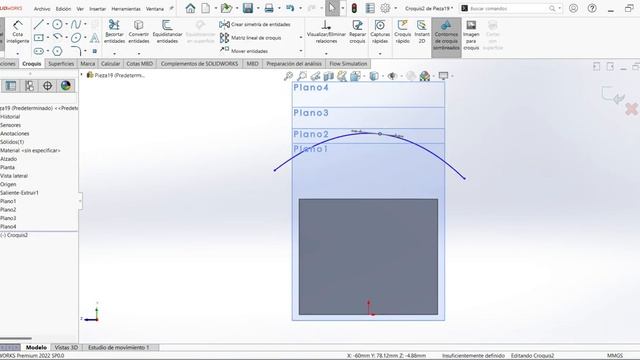Click Mover entidades

pyautogui.click(x=244, y=51)
